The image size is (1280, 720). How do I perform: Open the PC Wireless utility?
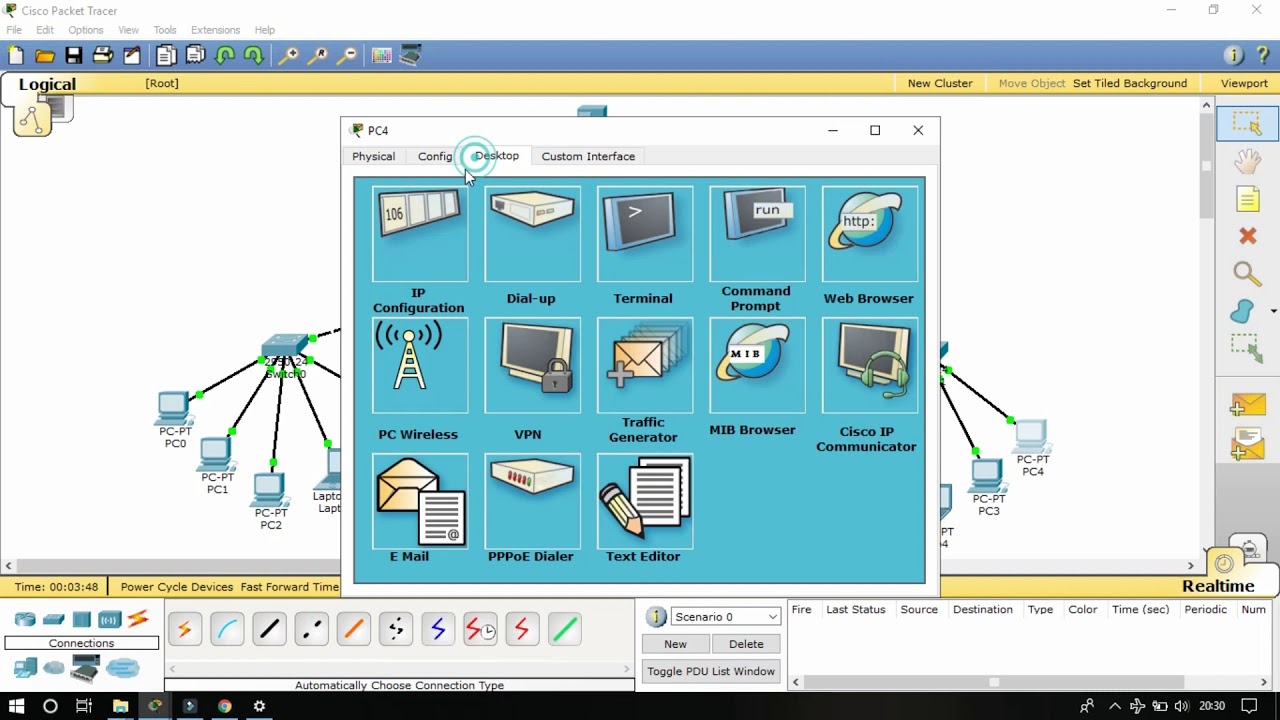coord(420,366)
